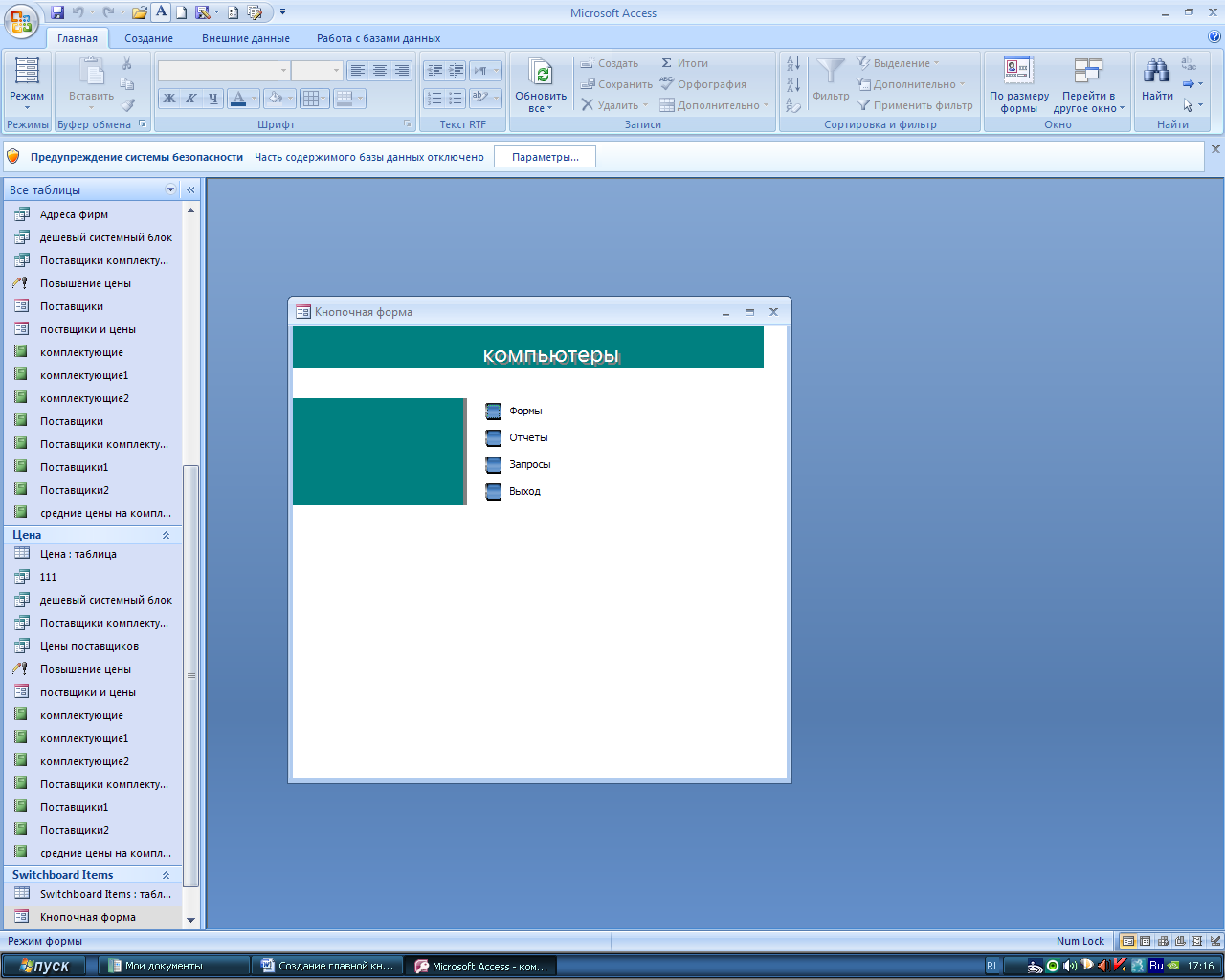This screenshot has height=980, width=1225.
Task: Click Undo in the quick access toolbar
Action: [x=78, y=12]
